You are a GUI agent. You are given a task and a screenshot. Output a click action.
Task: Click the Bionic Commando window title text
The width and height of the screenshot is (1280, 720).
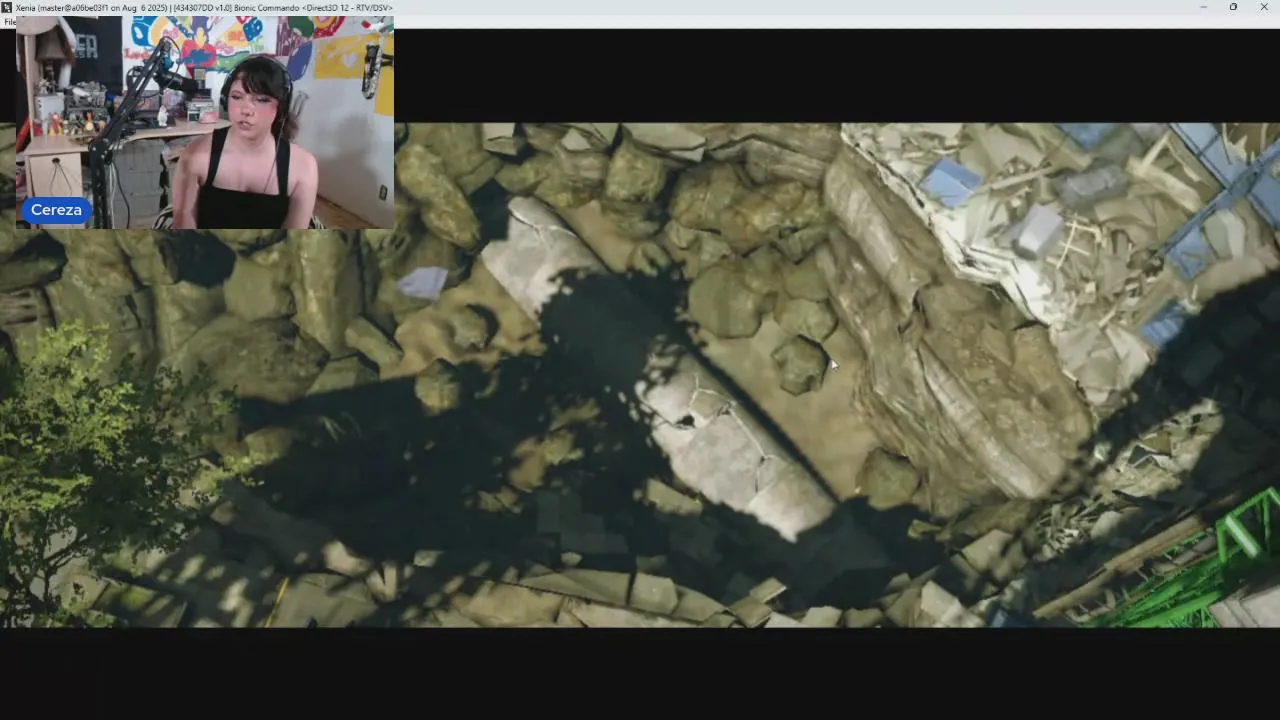(204, 8)
